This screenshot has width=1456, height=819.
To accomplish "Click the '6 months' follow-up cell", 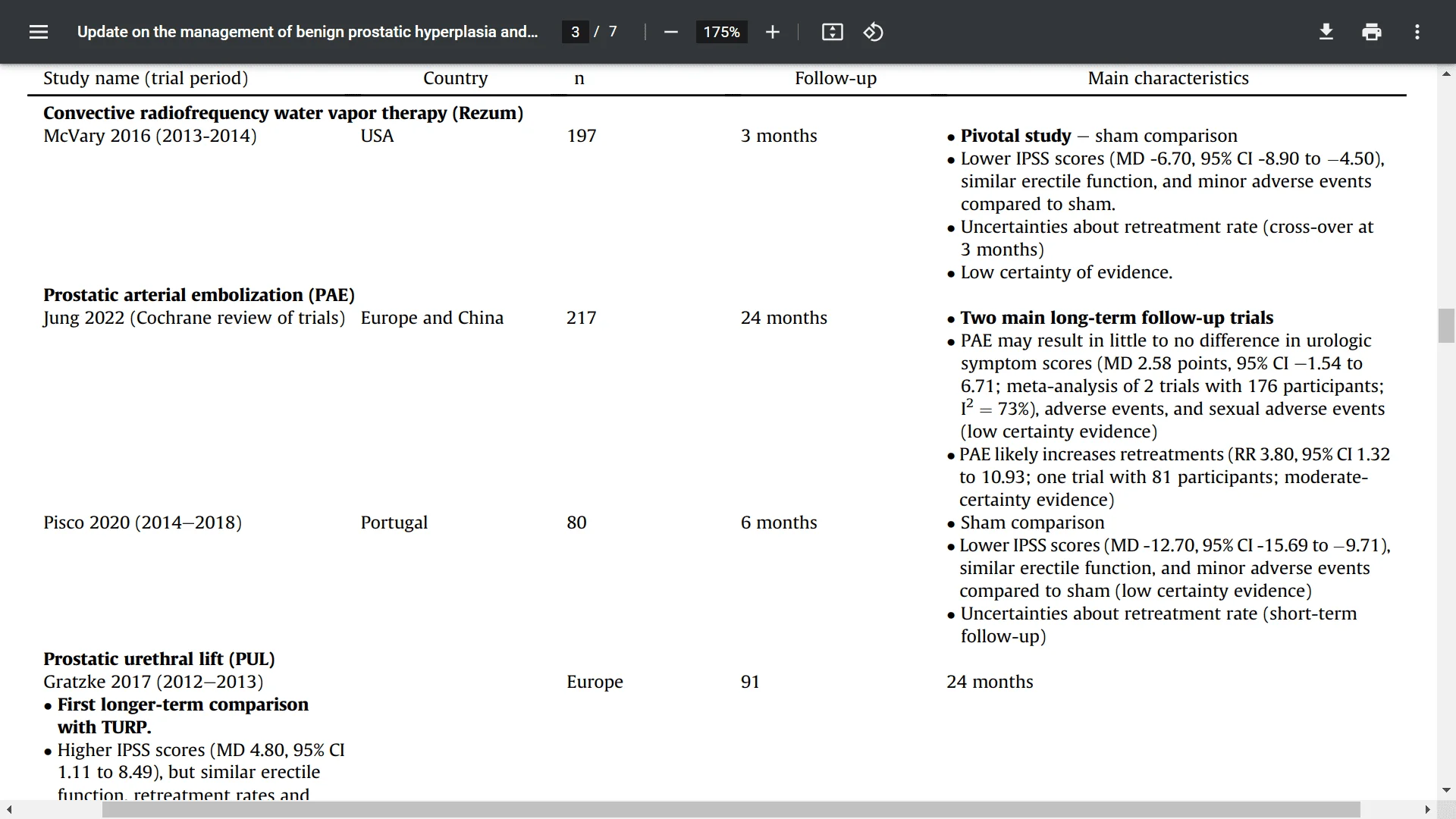I will tap(779, 522).
